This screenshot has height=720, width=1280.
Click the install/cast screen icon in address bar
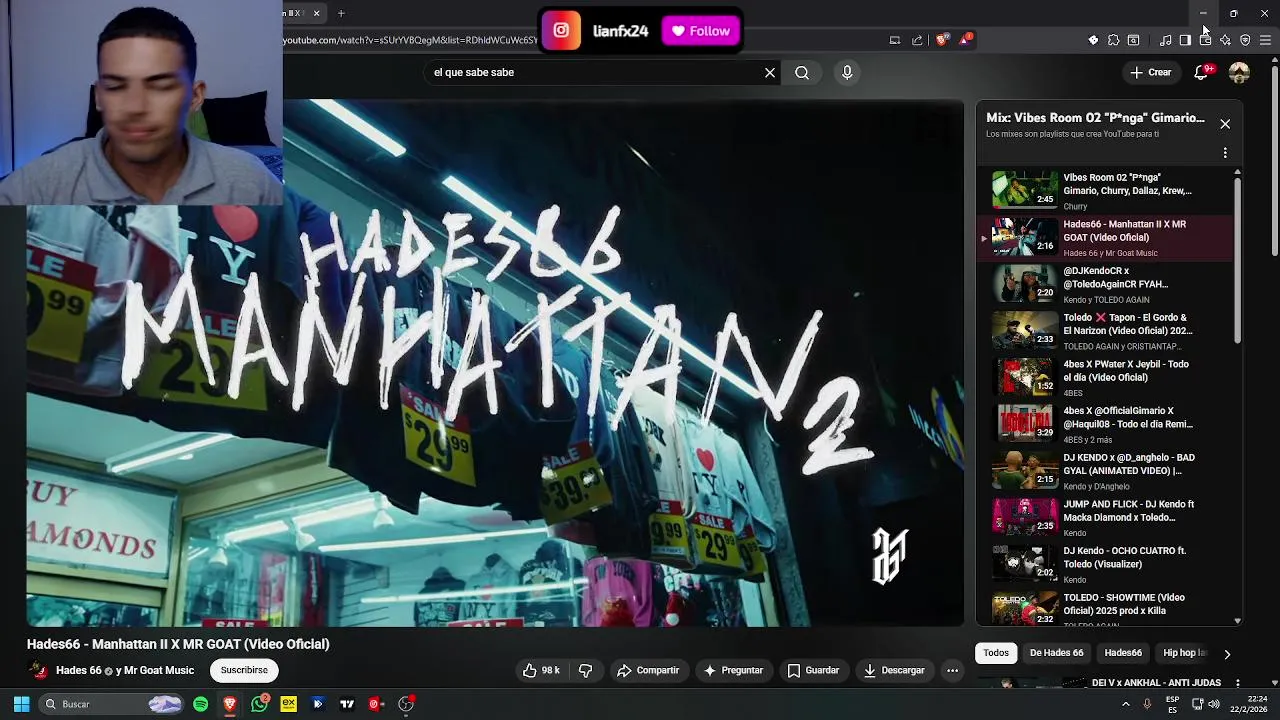[x=895, y=40]
